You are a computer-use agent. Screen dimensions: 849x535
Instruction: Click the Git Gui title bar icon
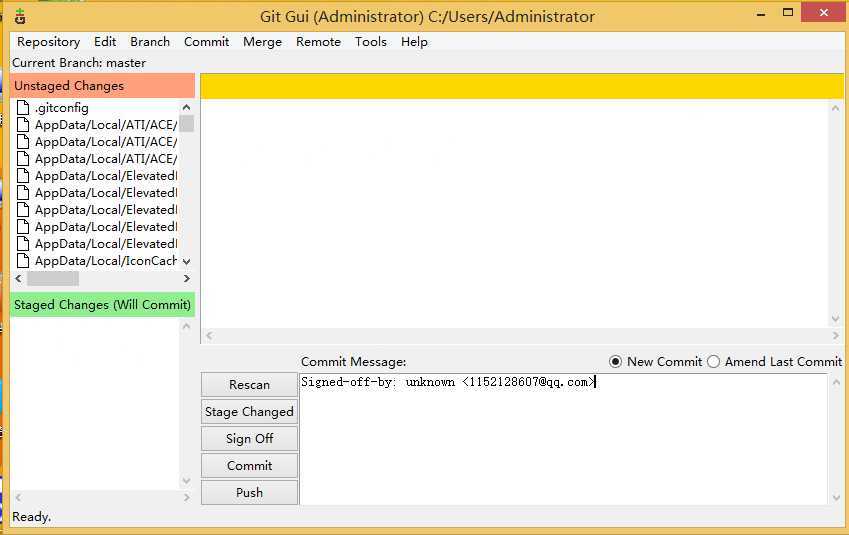(20, 16)
